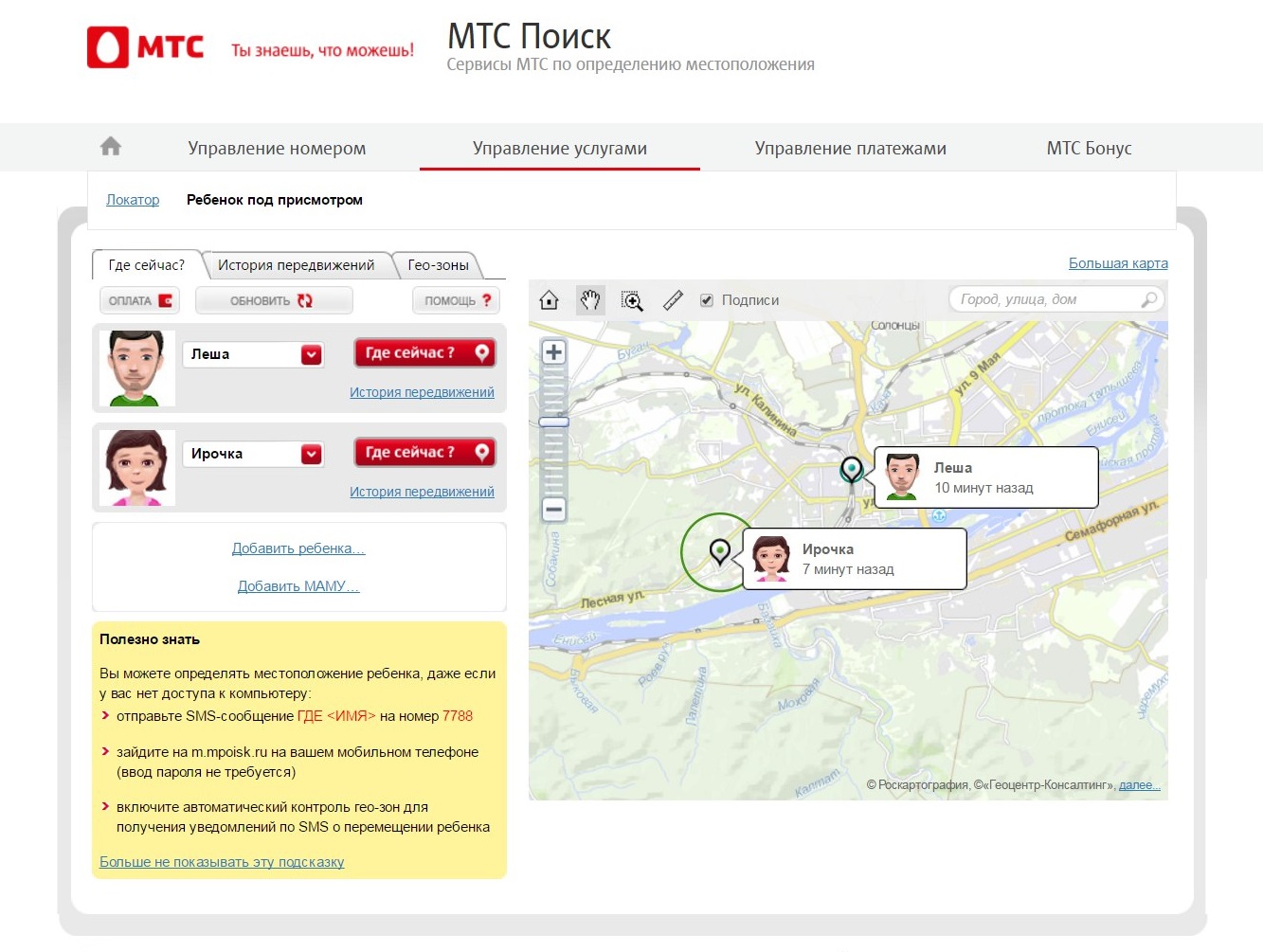Click the МТС Поиск page title
Screen dimensions: 1263x952
click(x=529, y=37)
